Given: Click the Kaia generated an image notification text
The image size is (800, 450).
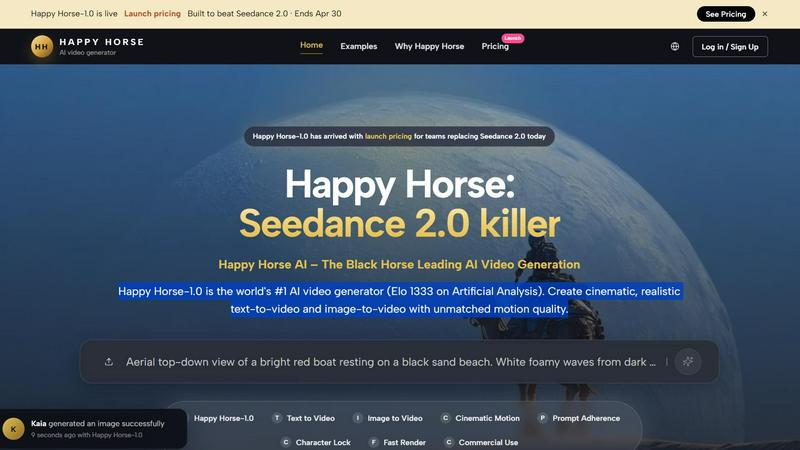Looking at the screenshot, I should 97,423.
